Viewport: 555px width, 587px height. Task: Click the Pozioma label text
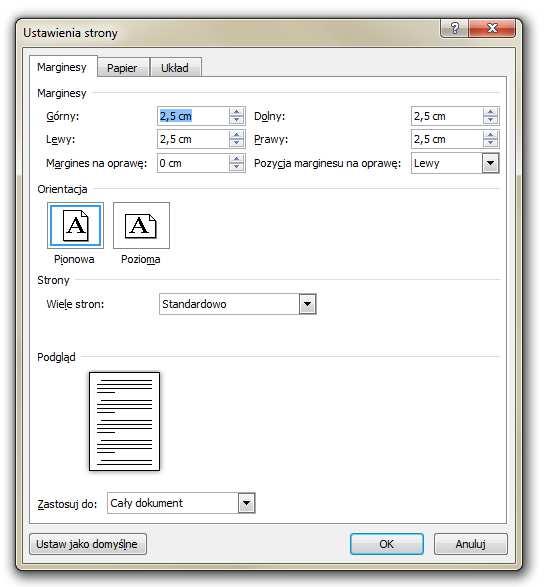140,259
